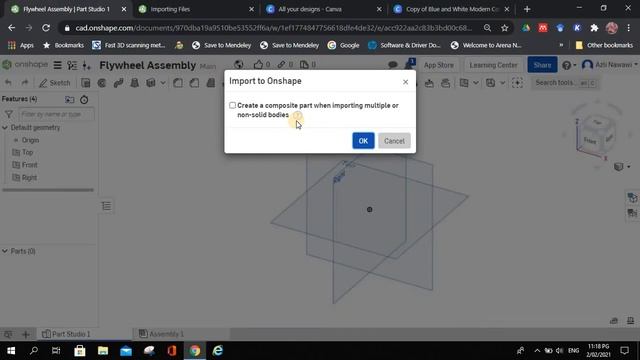The image size is (640, 360).
Task: Open the versions and history icon
Action: (x=72, y=65)
